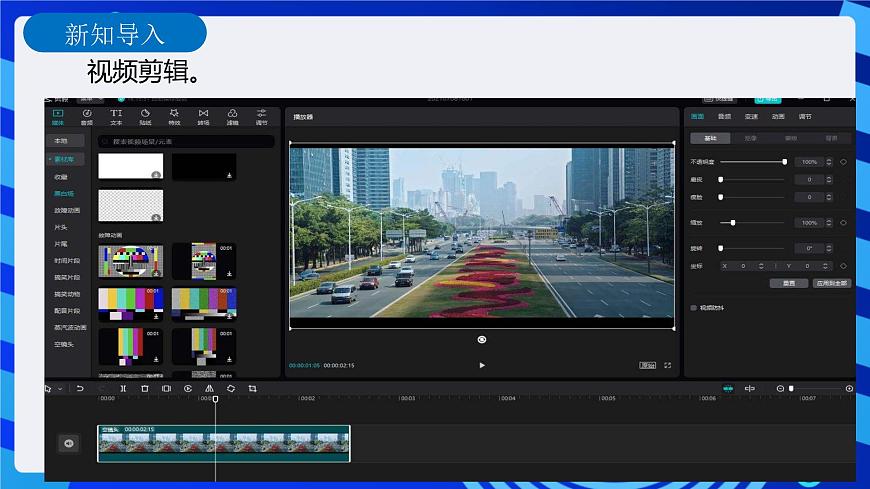Click the crop icon in timeline toolbar

click(252, 389)
